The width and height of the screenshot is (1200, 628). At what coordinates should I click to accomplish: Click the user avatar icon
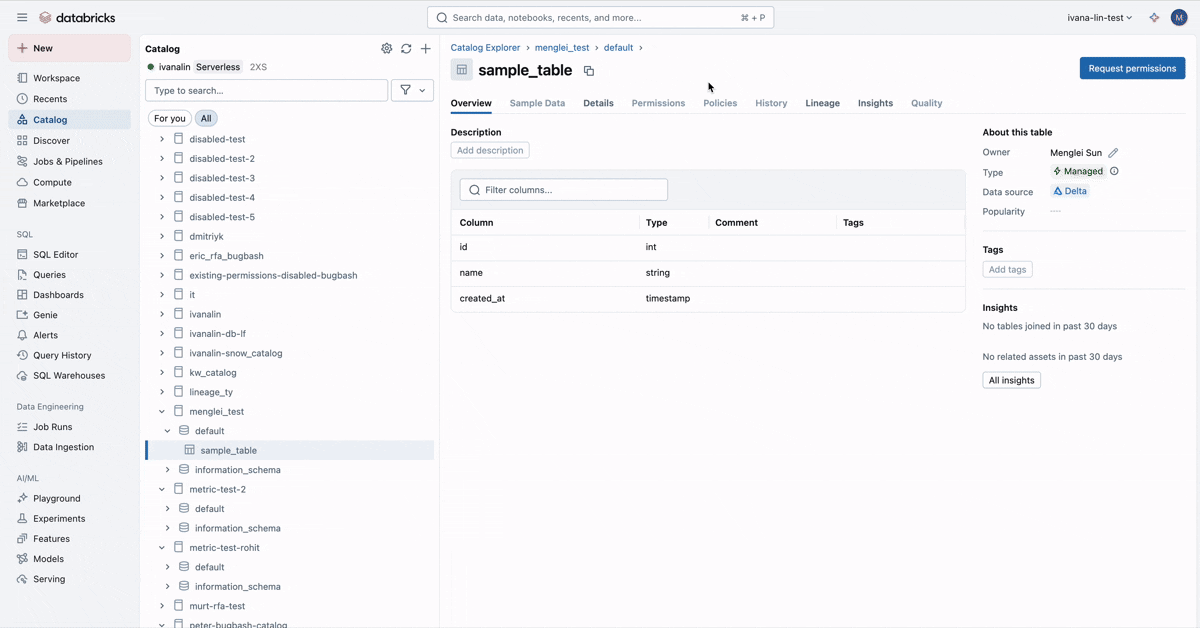(1179, 18)
